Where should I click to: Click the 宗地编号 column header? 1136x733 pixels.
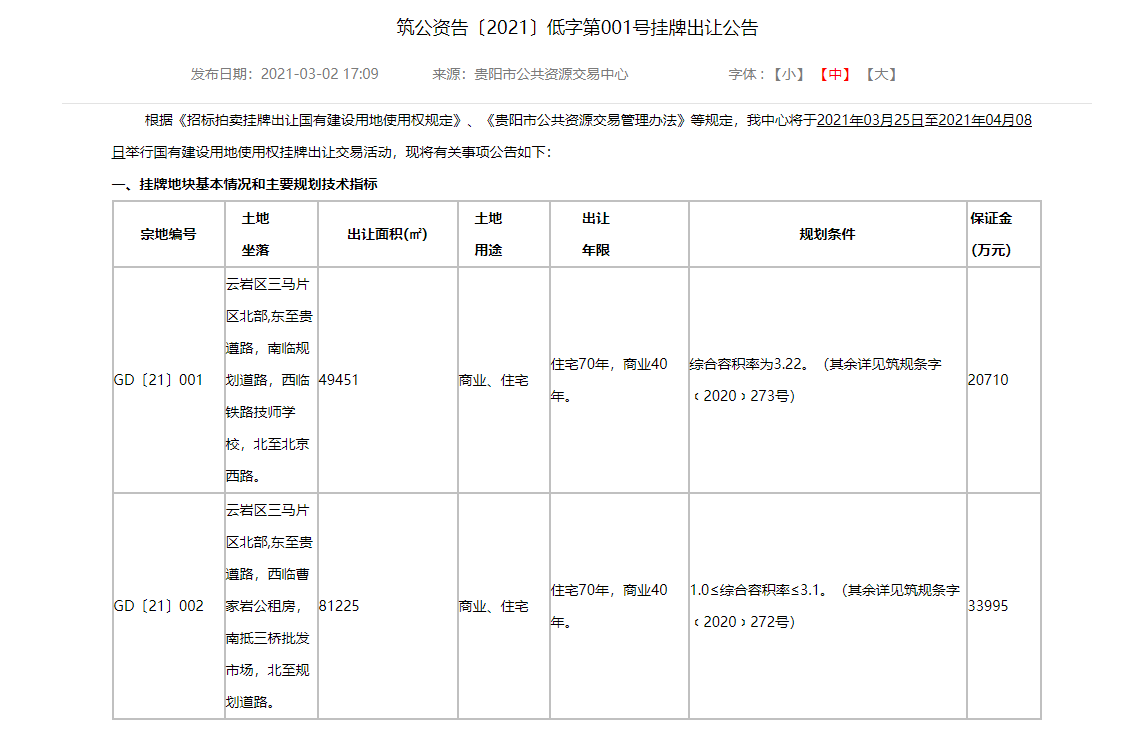(168, 234)
